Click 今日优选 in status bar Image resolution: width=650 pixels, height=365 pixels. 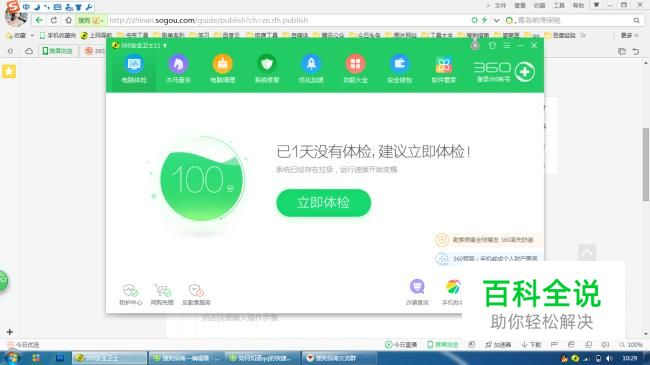click(23, 344)
